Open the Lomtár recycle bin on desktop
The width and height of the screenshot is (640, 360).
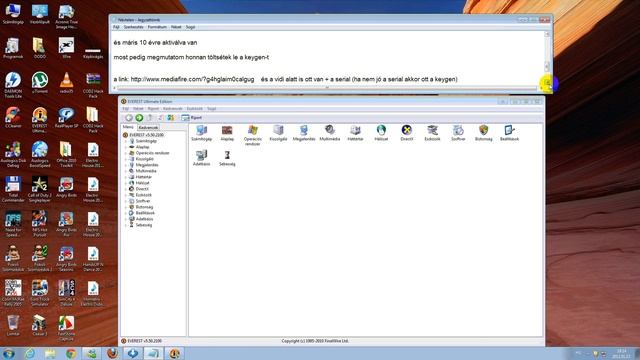pyautogui.click(x=13, y=325)
